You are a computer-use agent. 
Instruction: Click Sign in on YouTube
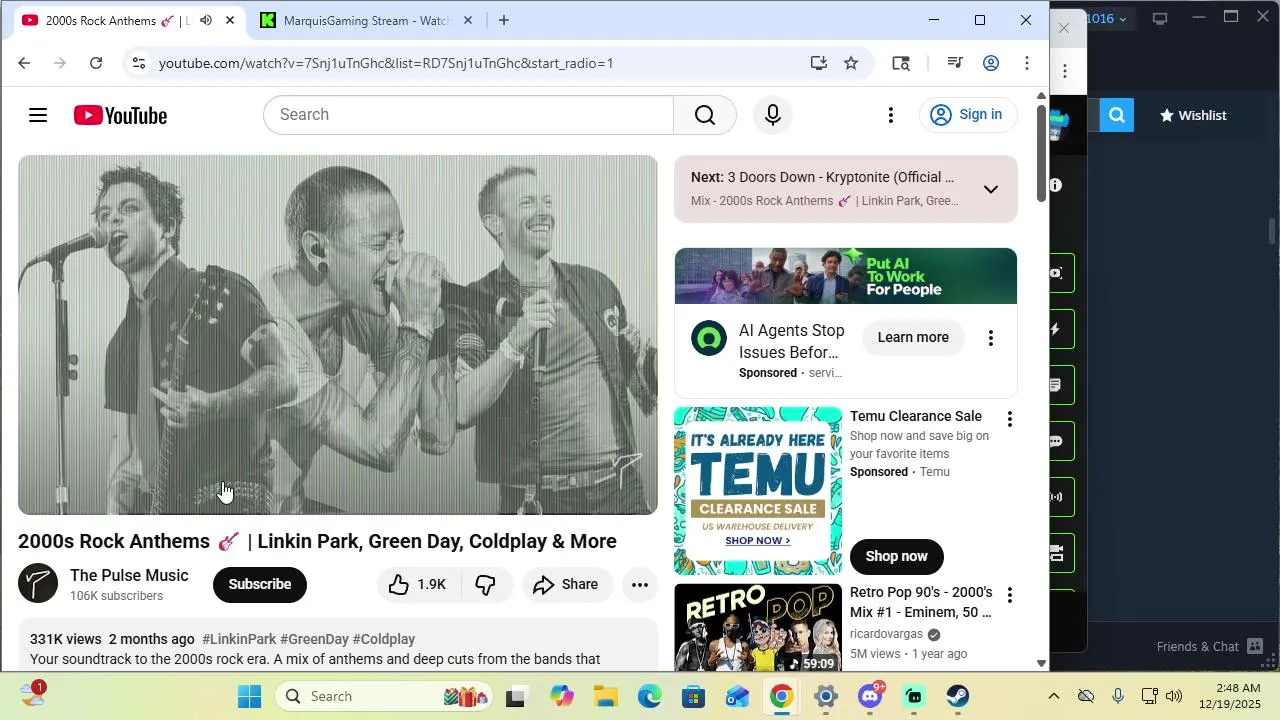pos(968,115)
